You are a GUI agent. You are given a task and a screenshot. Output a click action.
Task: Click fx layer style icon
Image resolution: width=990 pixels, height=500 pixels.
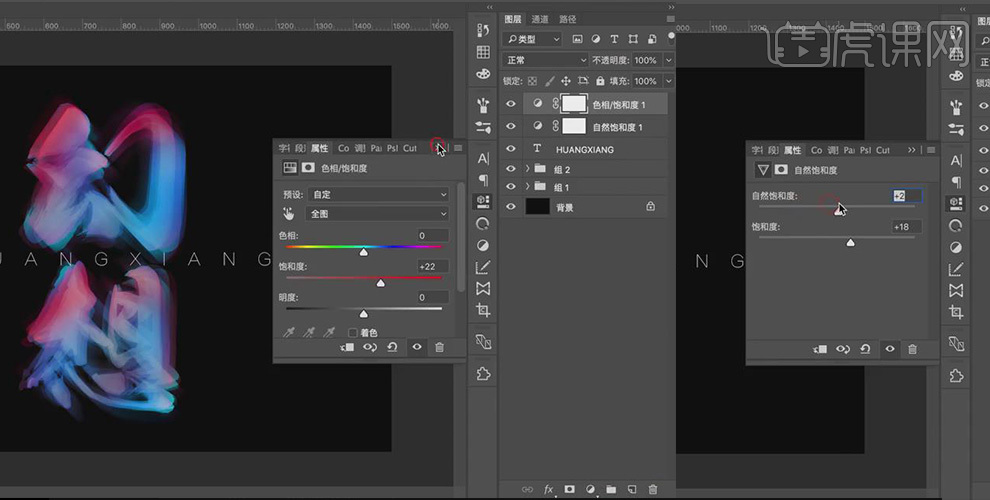(x=549, y=489)
